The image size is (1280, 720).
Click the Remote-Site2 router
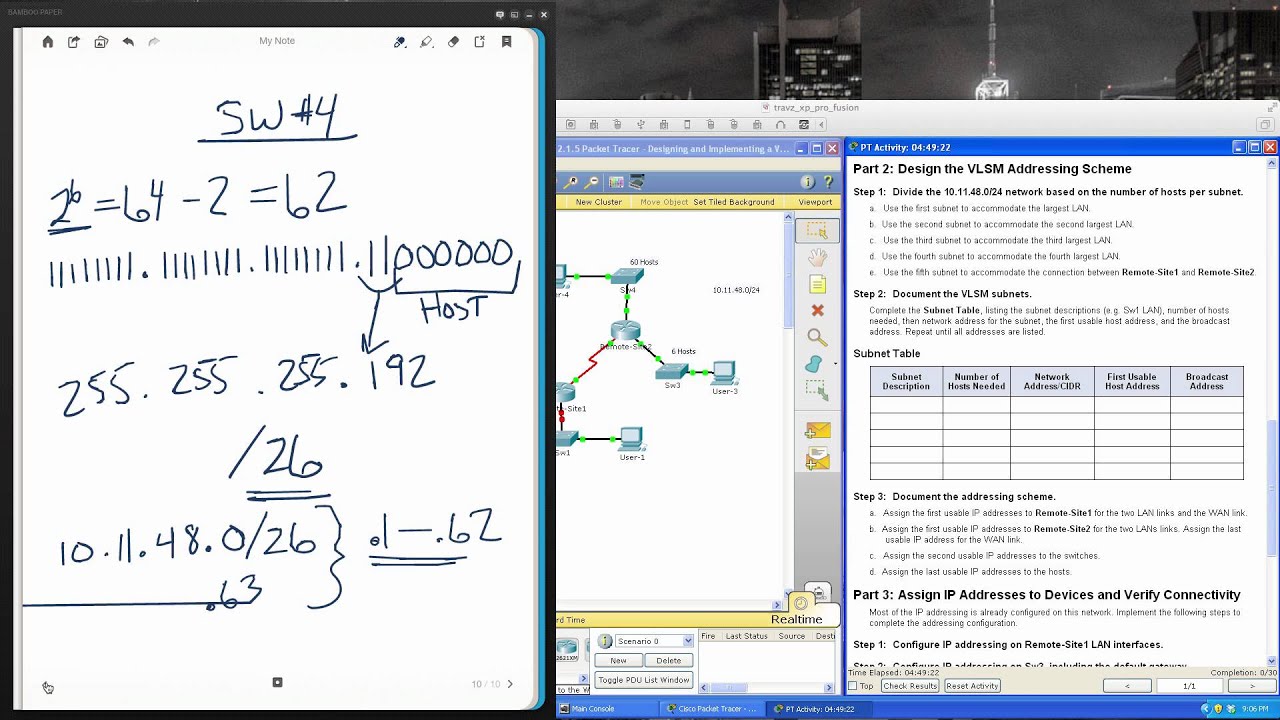pyautogui.click(x=626, y=331)
